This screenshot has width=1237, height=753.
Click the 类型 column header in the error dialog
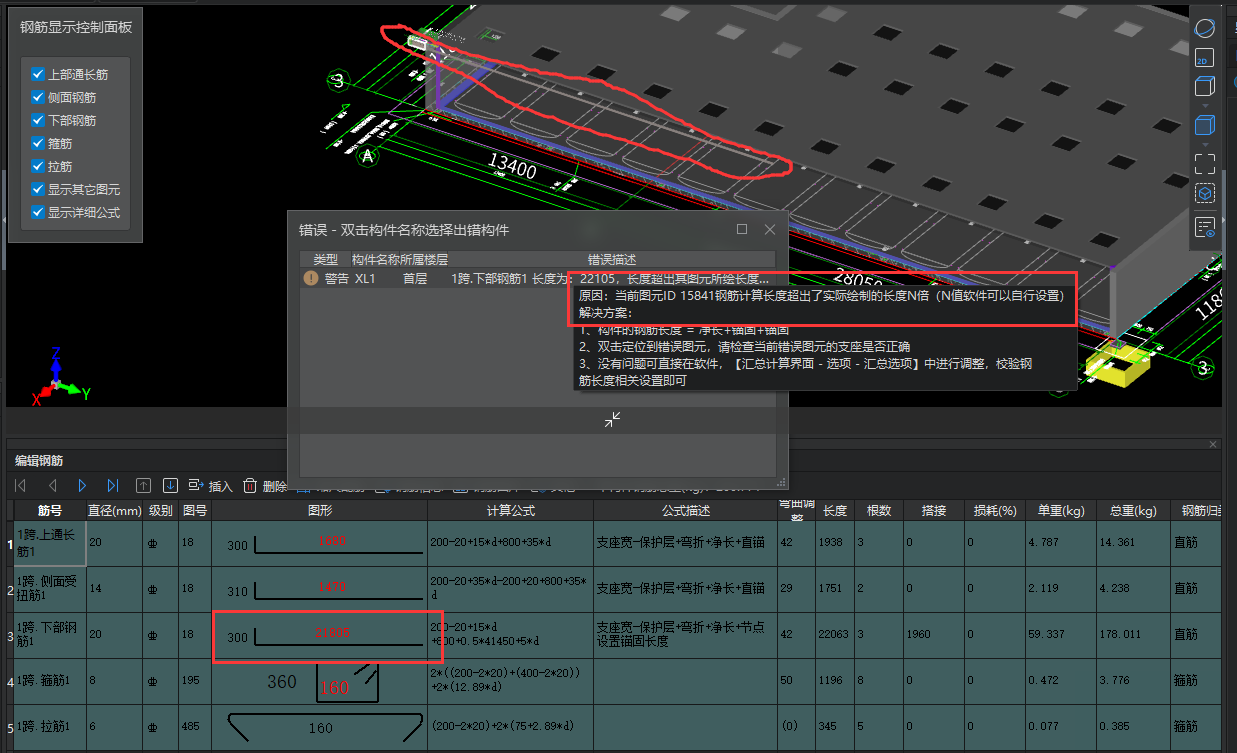pyautogui.click(x=326, y=260)
